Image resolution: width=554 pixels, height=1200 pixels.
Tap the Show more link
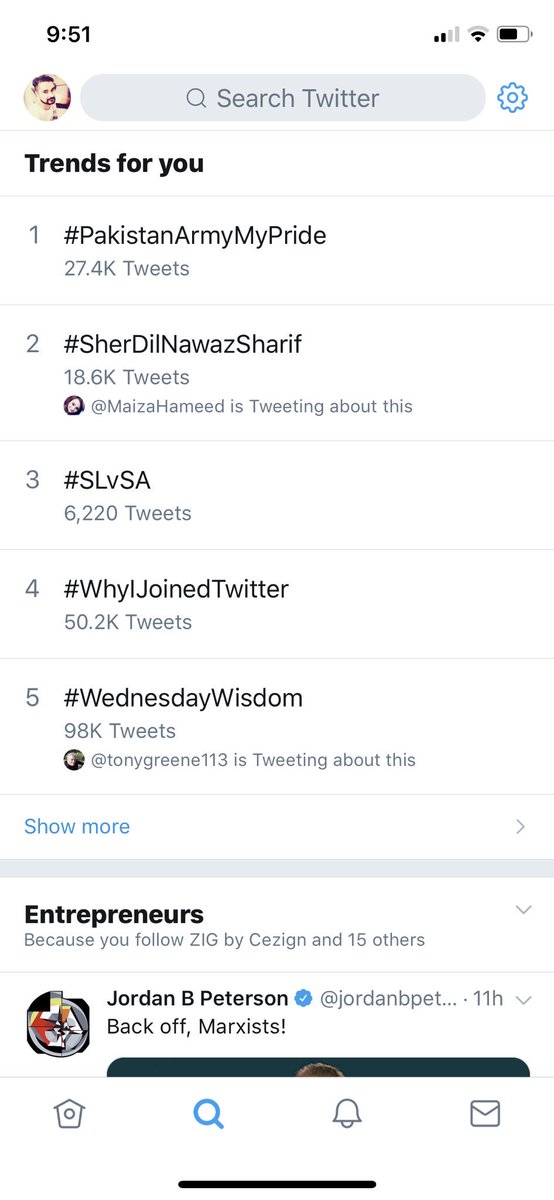point(77,826)
